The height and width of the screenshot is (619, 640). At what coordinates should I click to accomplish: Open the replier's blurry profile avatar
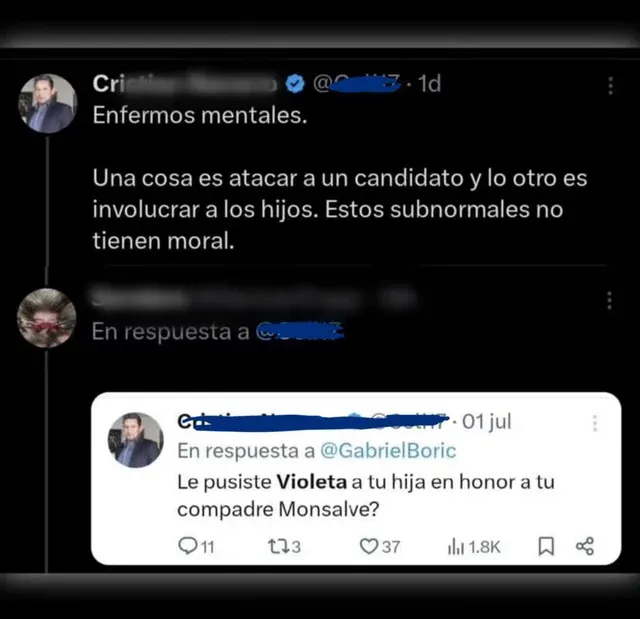point(47,318)
